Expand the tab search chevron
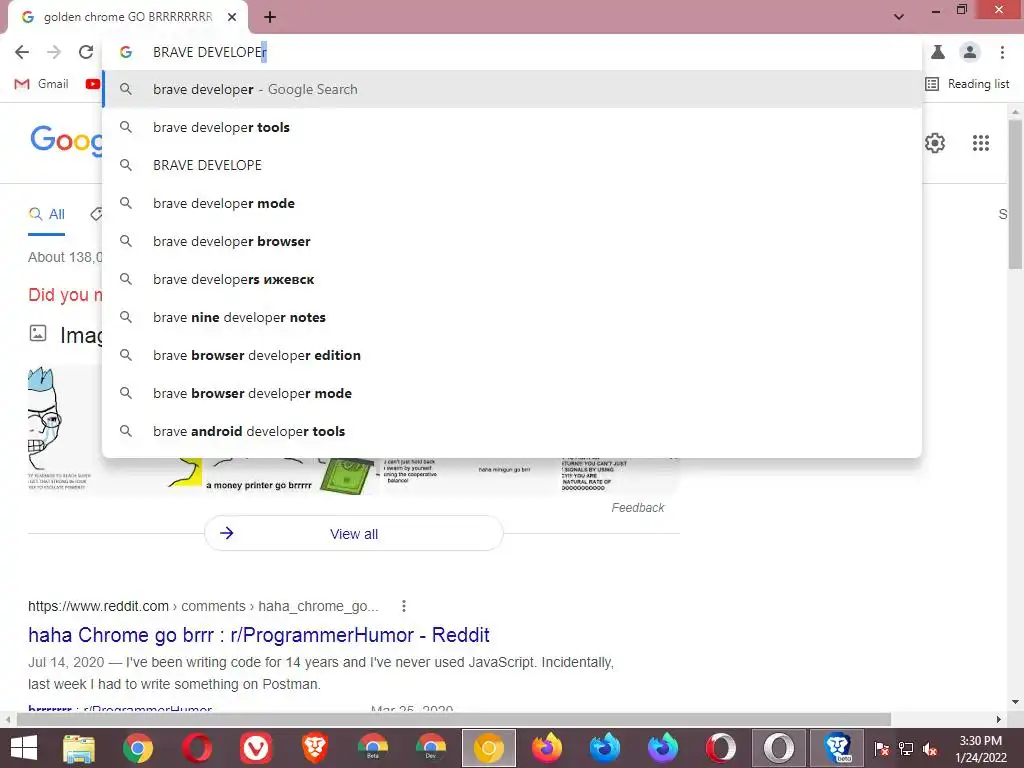The height and width of the screenshot is (768, 1024). pyautogui.click(x=899, y=17)
